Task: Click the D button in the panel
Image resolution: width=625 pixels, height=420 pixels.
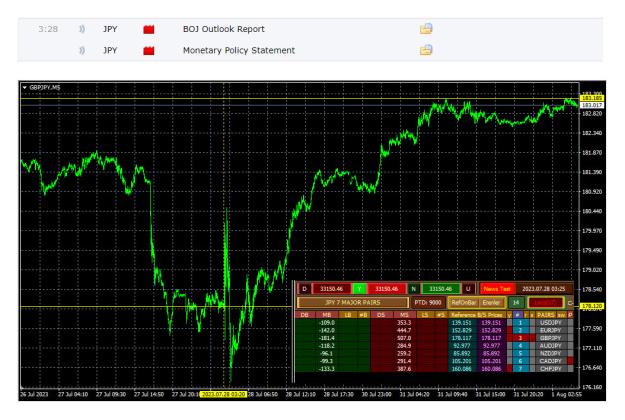Action: pos(305,289)
